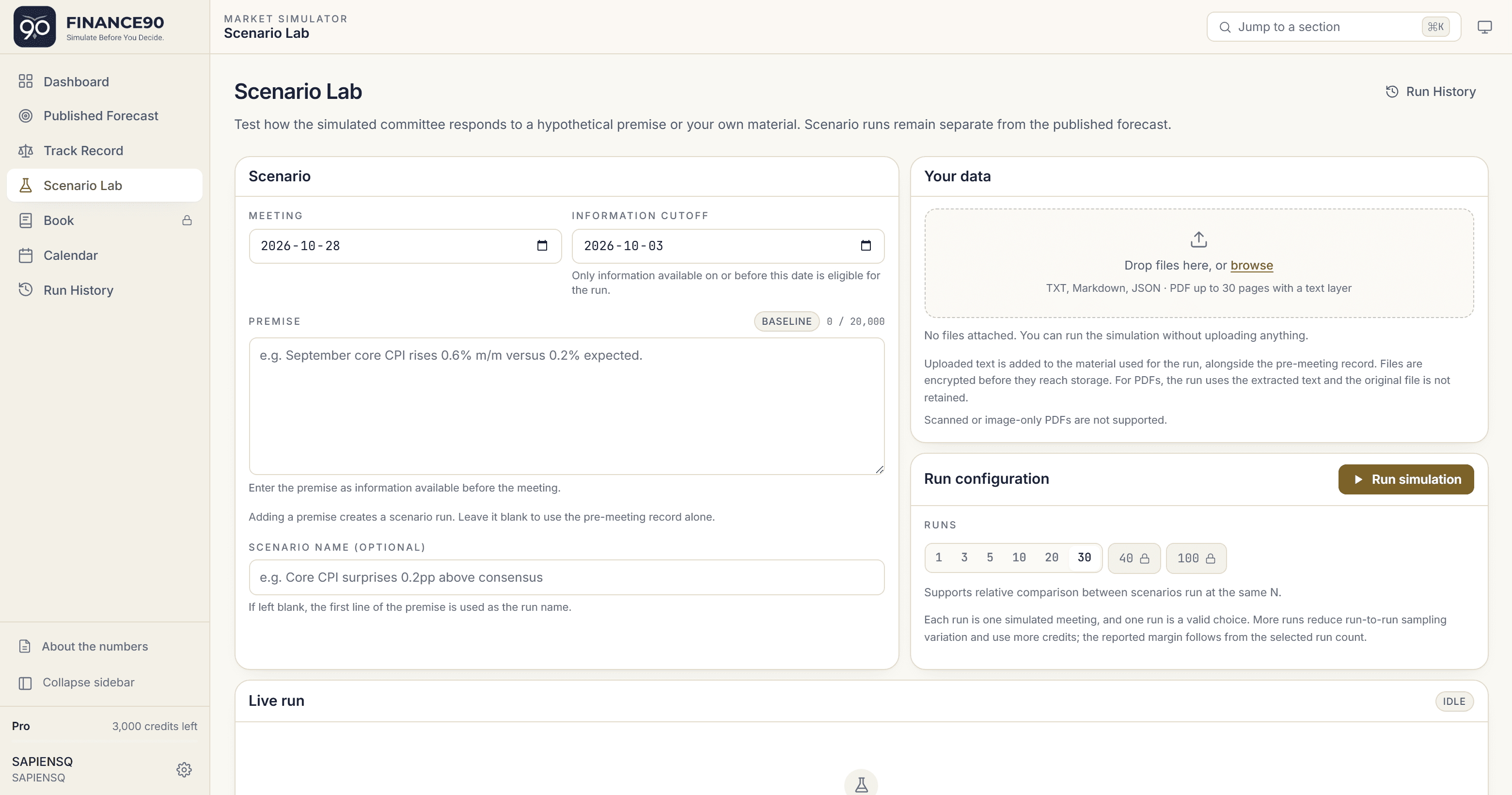
Task: Click the monitor display icon in header
Action: (1484, 27)
